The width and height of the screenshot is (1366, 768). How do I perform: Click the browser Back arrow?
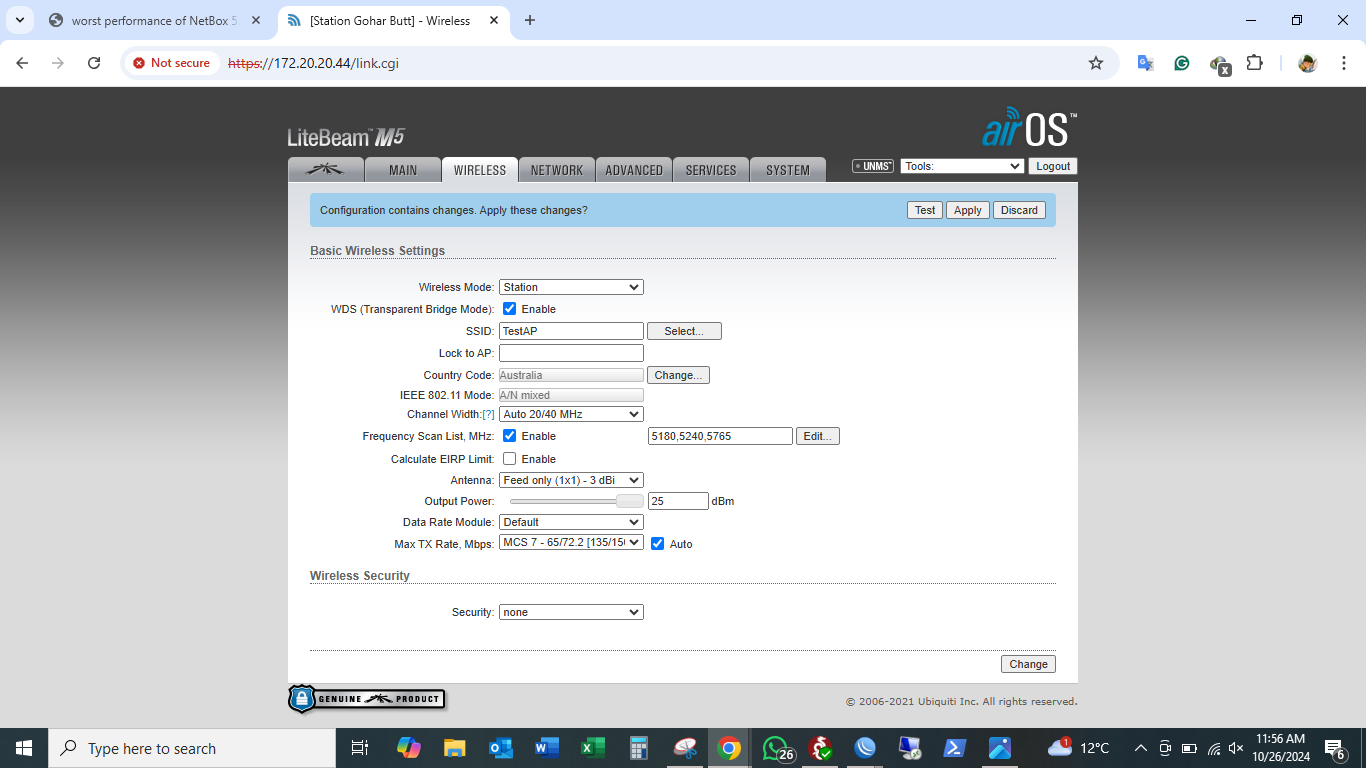[22, 63]
